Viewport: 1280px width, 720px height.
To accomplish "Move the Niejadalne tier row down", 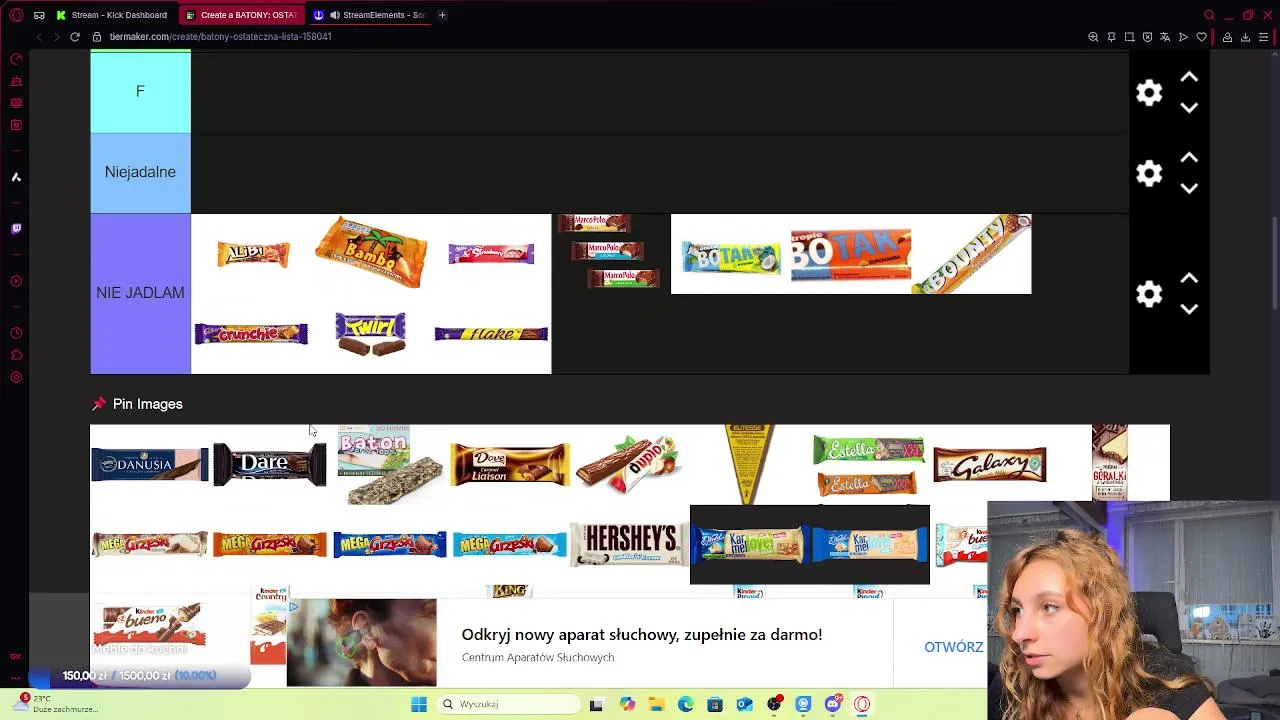I will 1189,189.
